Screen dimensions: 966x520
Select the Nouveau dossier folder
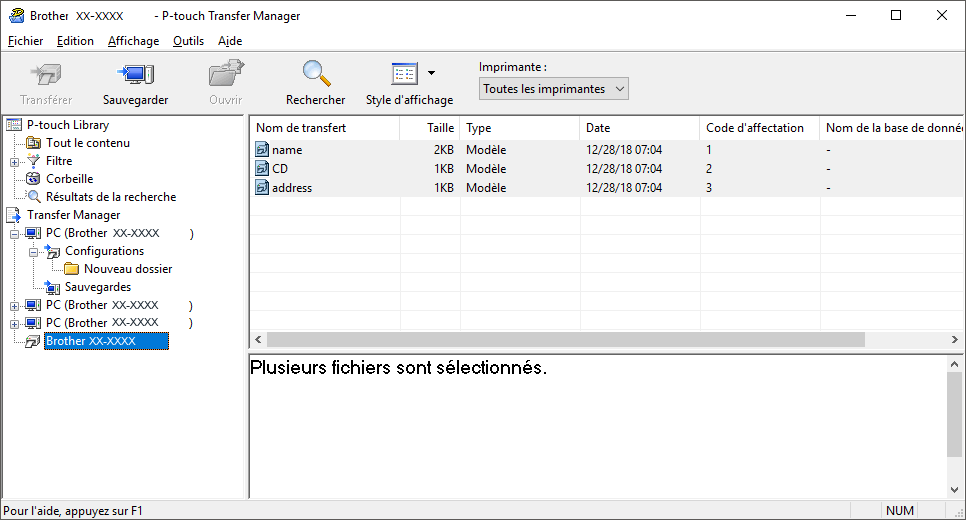coord(128,269)
